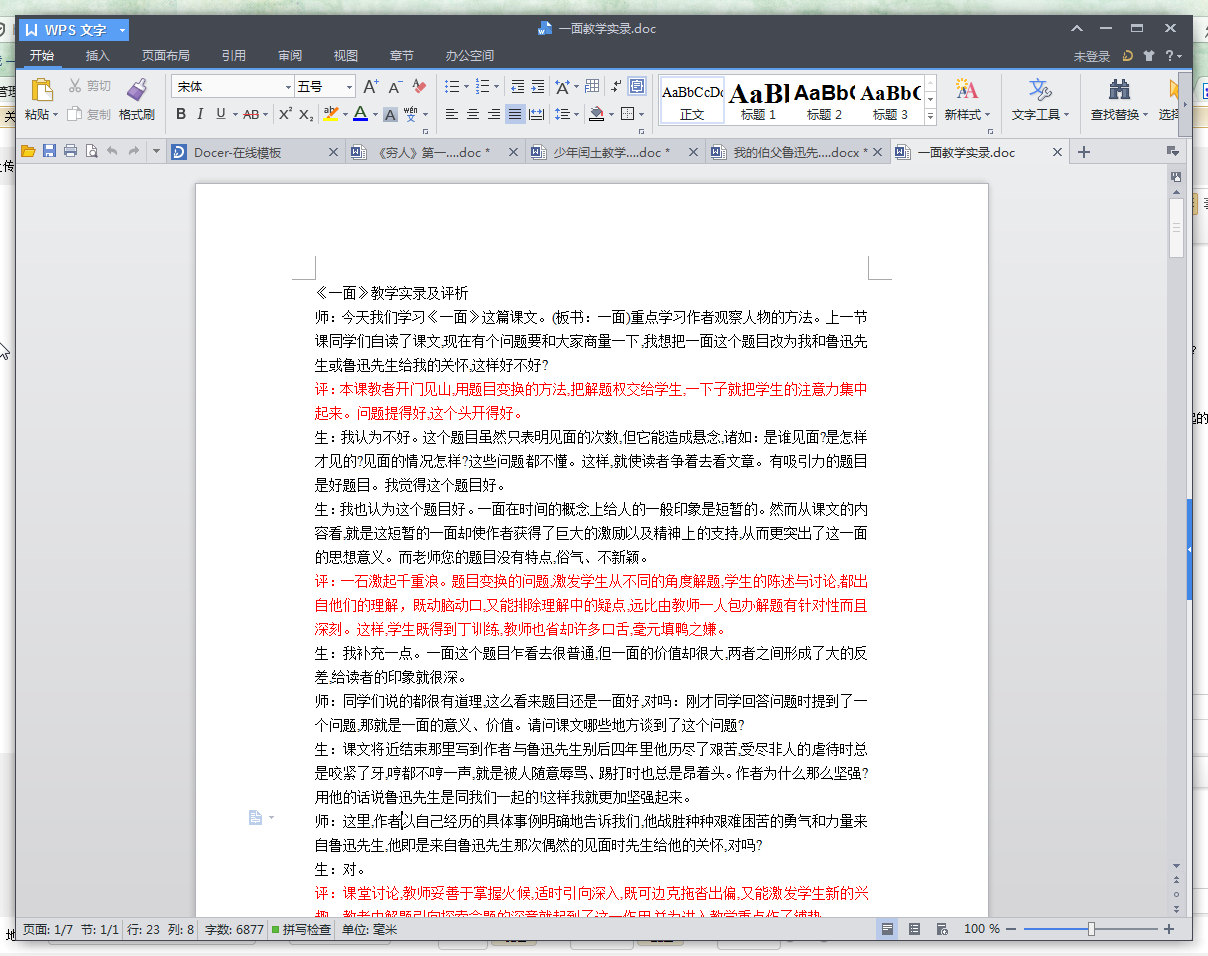Set align left paragraph toggle
Image resolution: width=1208 pixels, height=956 pixels.
[x=451, y=114]
